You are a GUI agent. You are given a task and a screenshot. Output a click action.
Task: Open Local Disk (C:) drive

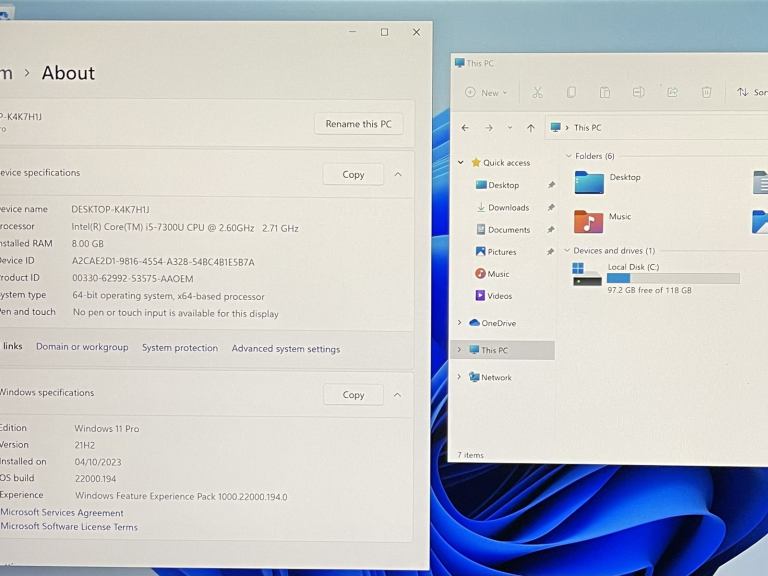pos(633,267)
